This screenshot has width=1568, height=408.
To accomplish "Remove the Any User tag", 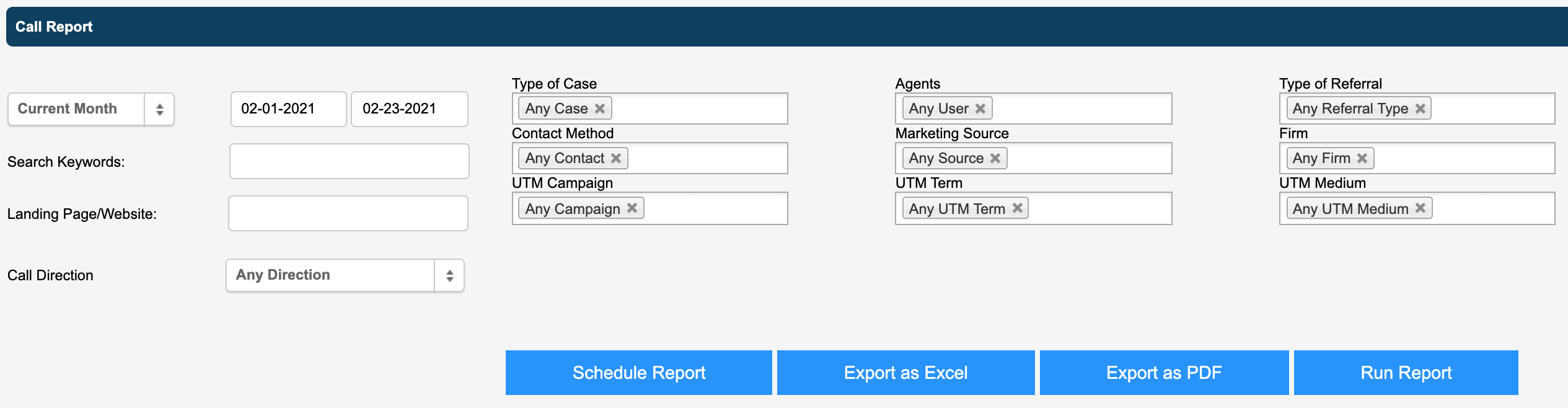I will coord(980,109).
